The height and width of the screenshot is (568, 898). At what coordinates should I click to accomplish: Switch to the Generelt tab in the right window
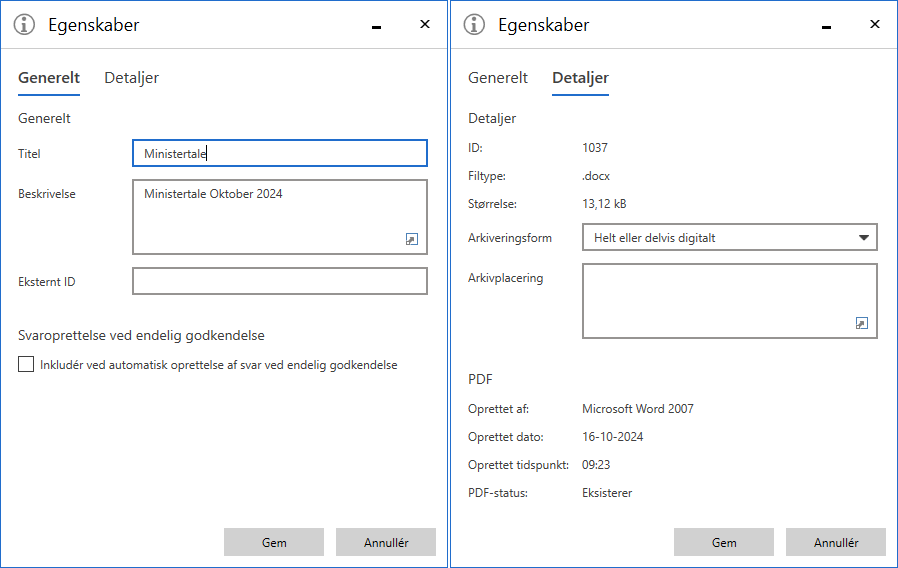click(498, 78)
